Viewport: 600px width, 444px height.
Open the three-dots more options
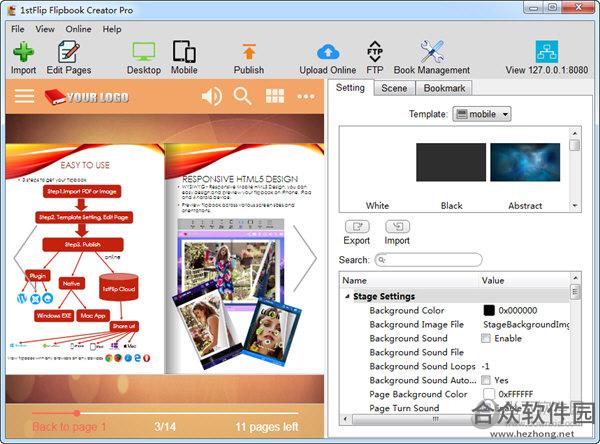[306, 96]
